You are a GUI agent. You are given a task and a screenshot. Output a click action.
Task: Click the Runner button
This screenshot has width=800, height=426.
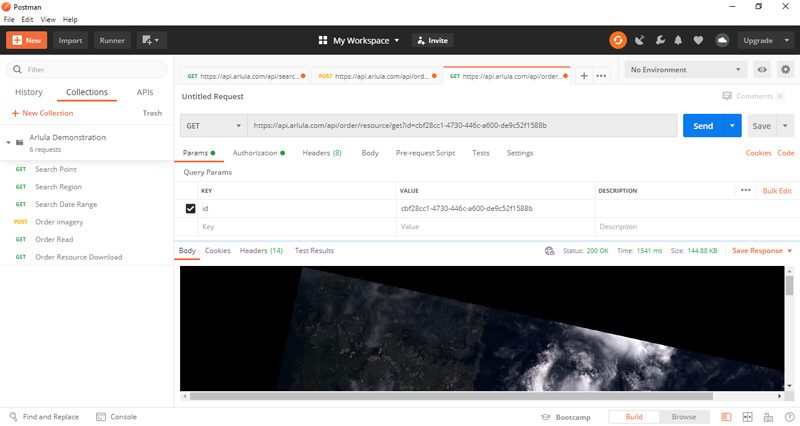pyautogui.click(x=112, y=40)
